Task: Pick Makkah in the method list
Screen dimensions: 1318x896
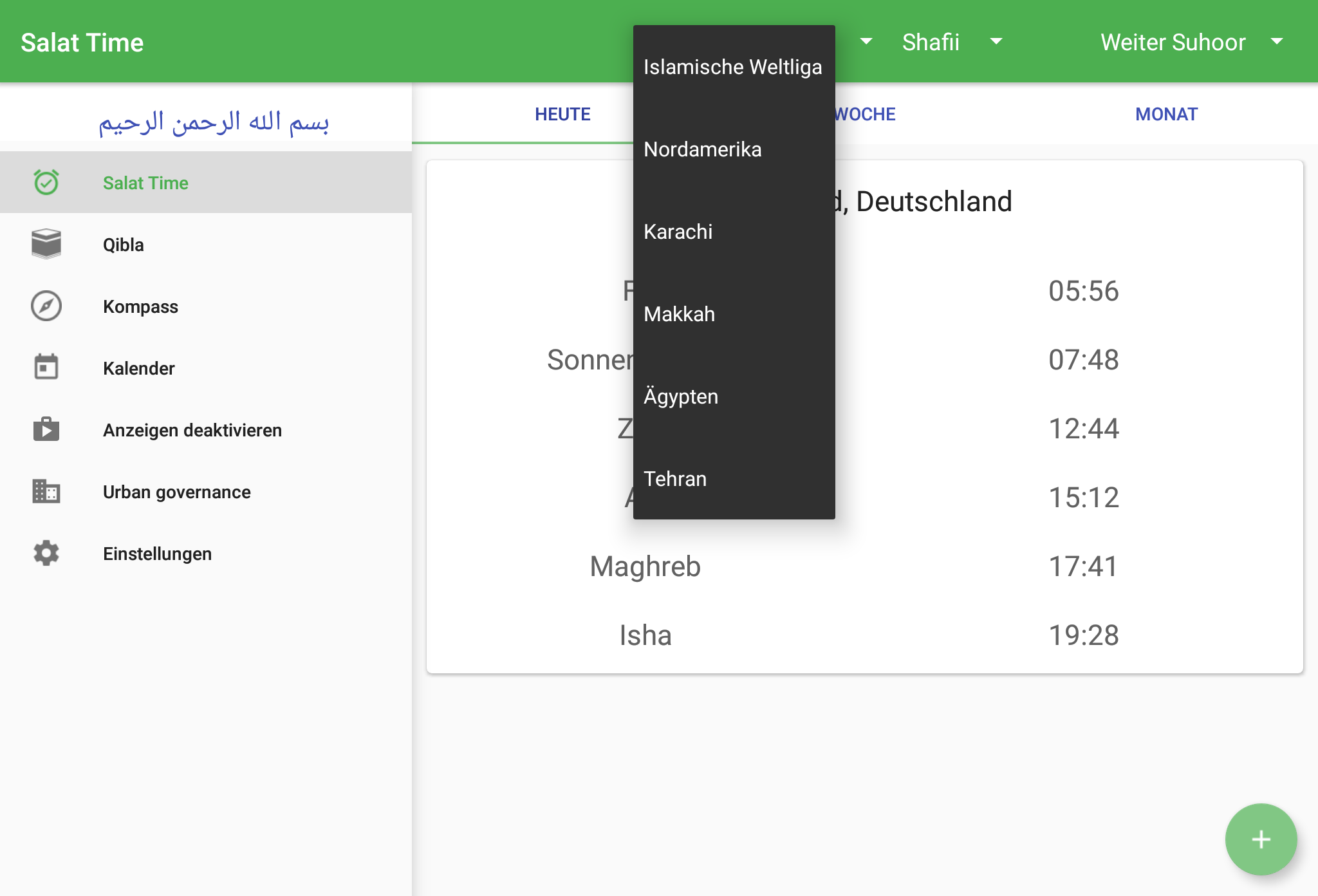Action: (680, 314)
